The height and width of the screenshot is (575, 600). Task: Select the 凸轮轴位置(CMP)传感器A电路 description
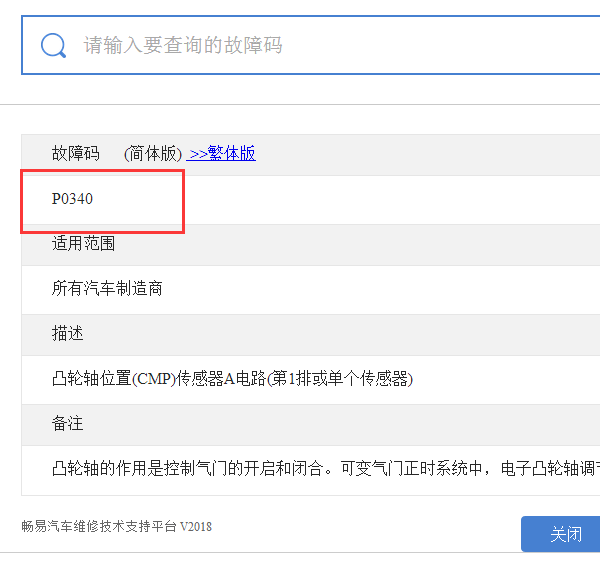tap(232, 379)
